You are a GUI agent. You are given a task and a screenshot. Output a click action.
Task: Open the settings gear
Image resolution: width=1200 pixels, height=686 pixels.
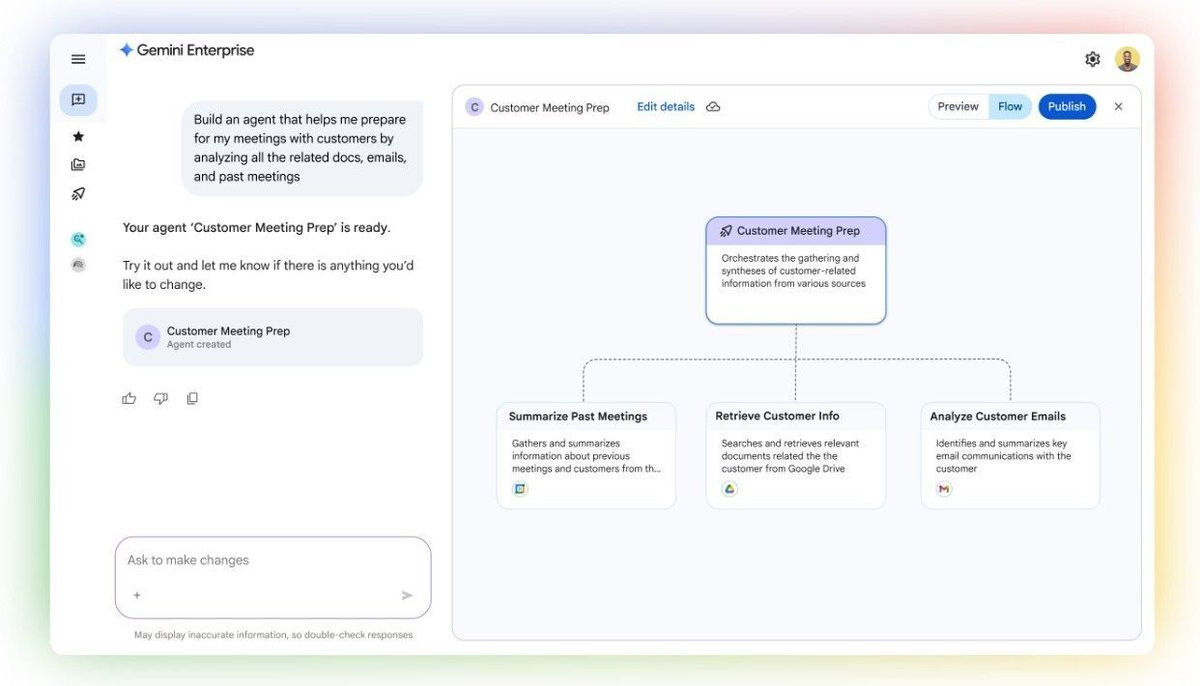[x=1092, y=59]
